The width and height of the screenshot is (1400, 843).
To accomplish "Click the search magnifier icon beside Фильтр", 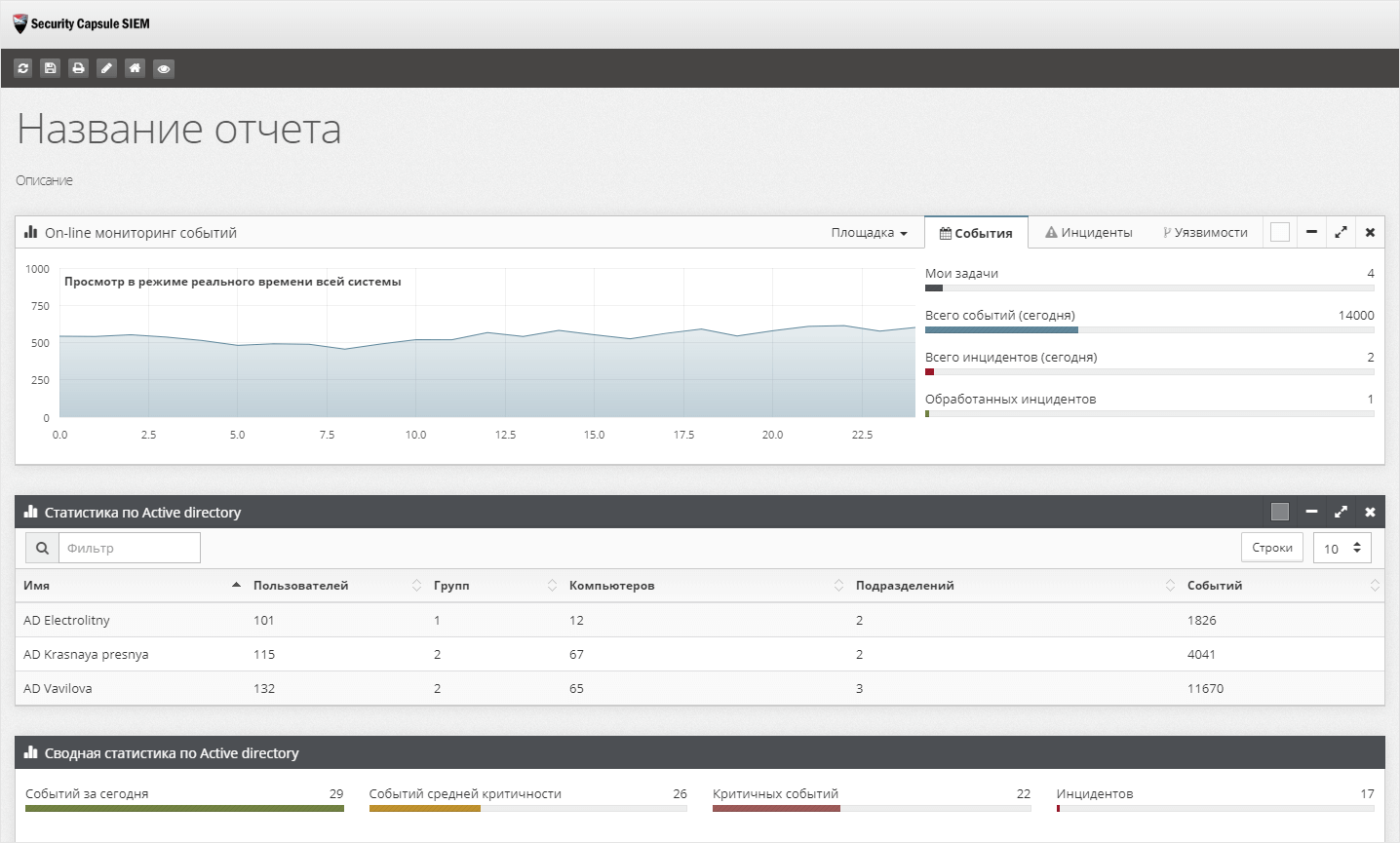I will click(42, 548).
